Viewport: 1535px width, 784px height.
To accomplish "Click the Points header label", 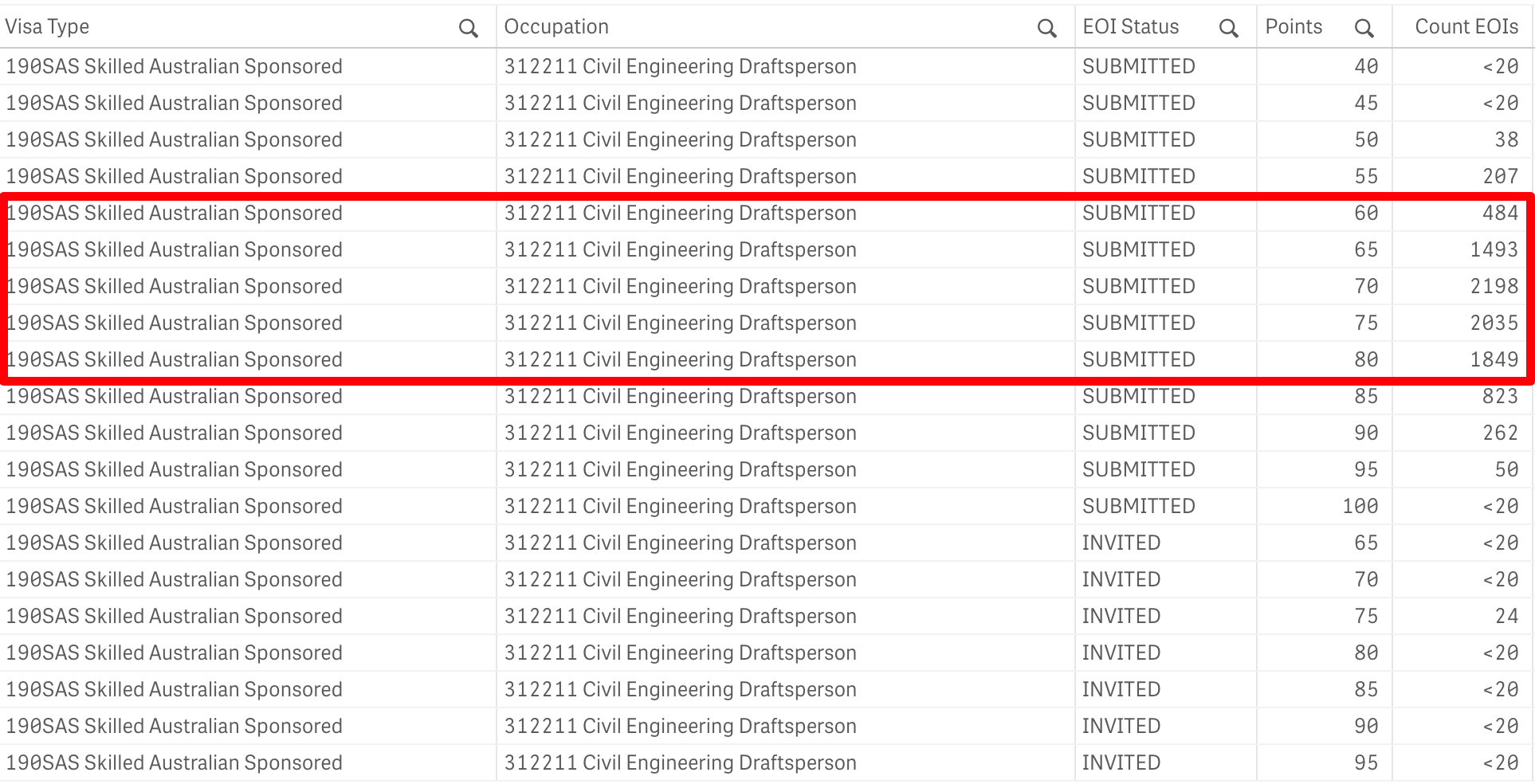I will click(1294, 27).
